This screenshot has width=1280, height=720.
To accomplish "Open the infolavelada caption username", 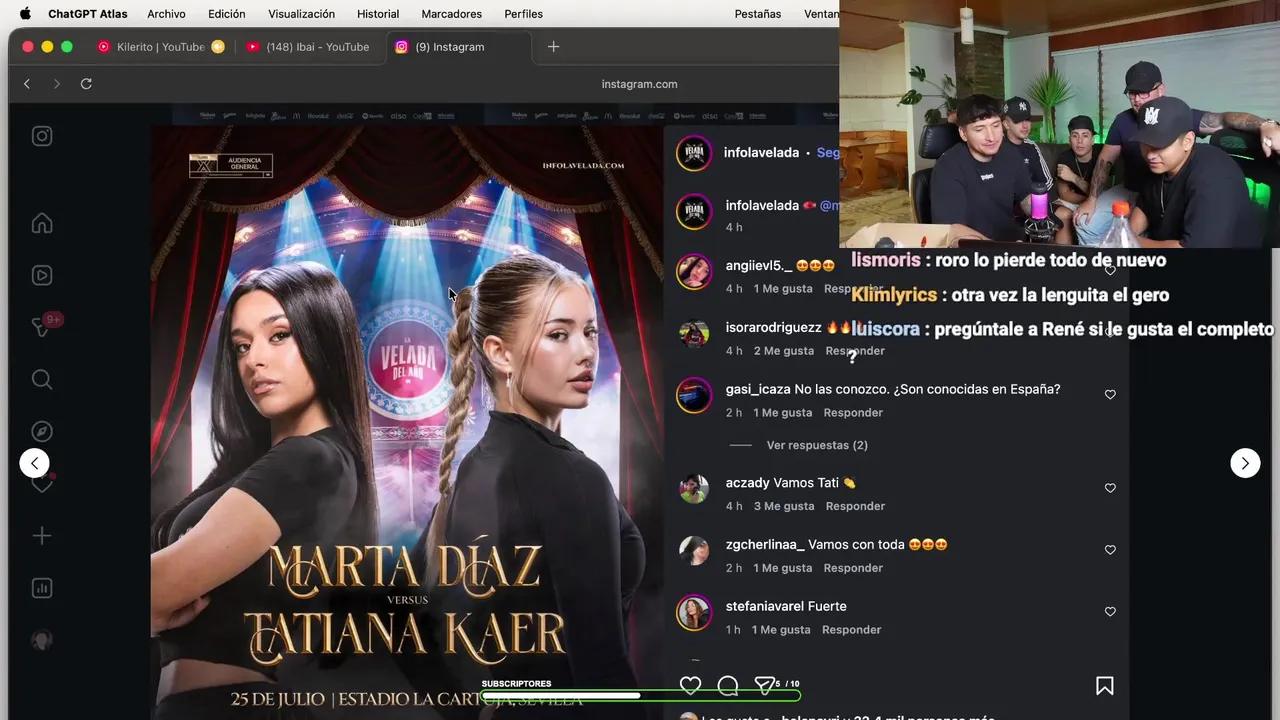I will [x=762, y=205].
